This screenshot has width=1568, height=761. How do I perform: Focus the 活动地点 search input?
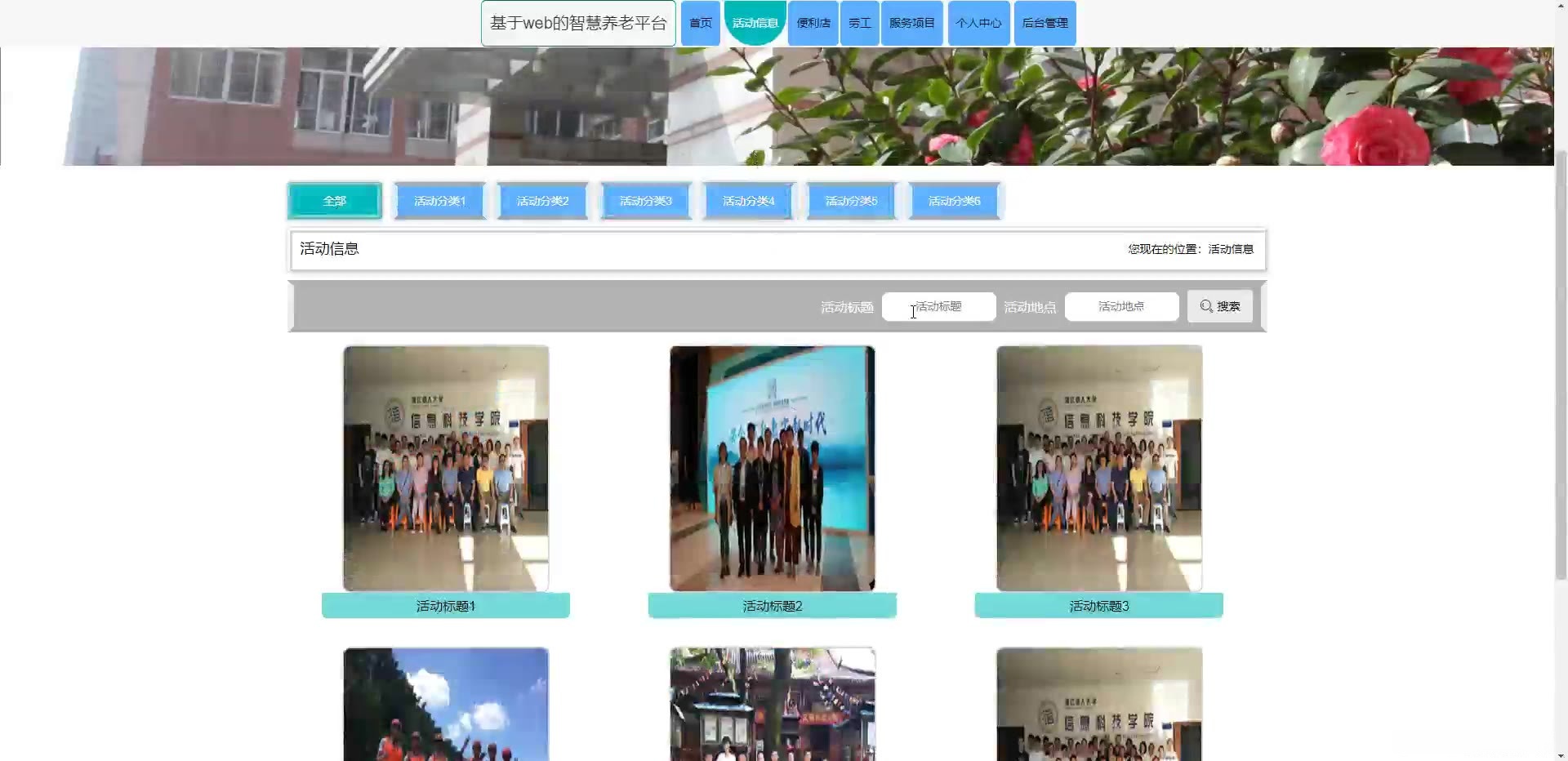point(1121,306)
